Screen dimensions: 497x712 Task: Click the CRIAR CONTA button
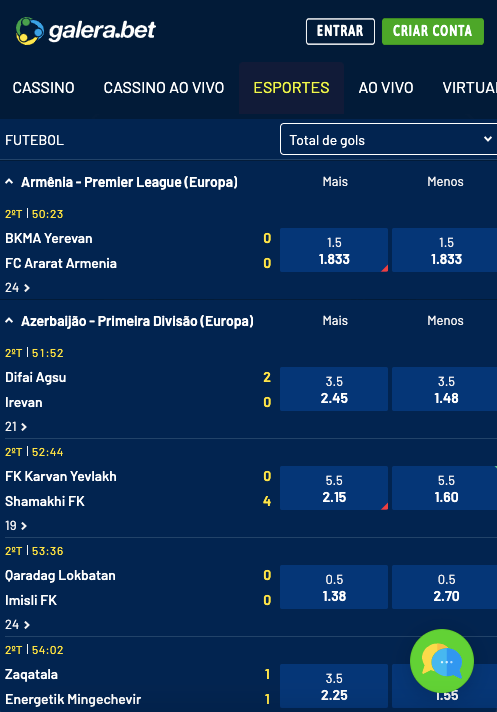[x=433, y=31]
